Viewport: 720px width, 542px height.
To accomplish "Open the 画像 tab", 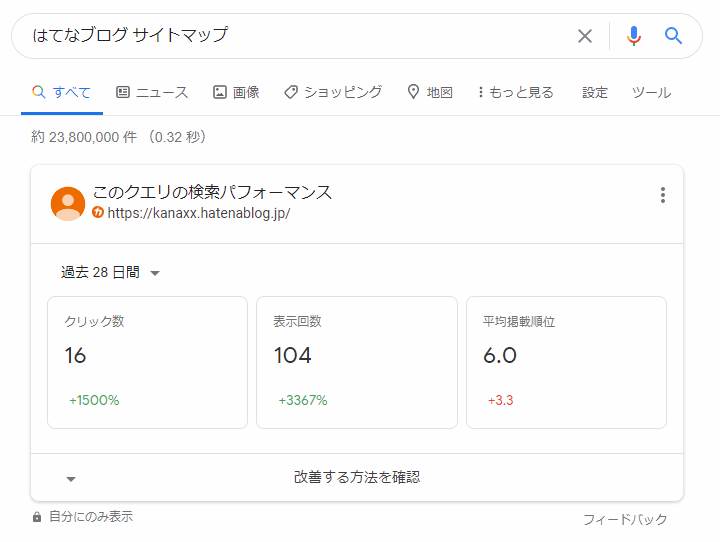I will (x=236, y=92).
